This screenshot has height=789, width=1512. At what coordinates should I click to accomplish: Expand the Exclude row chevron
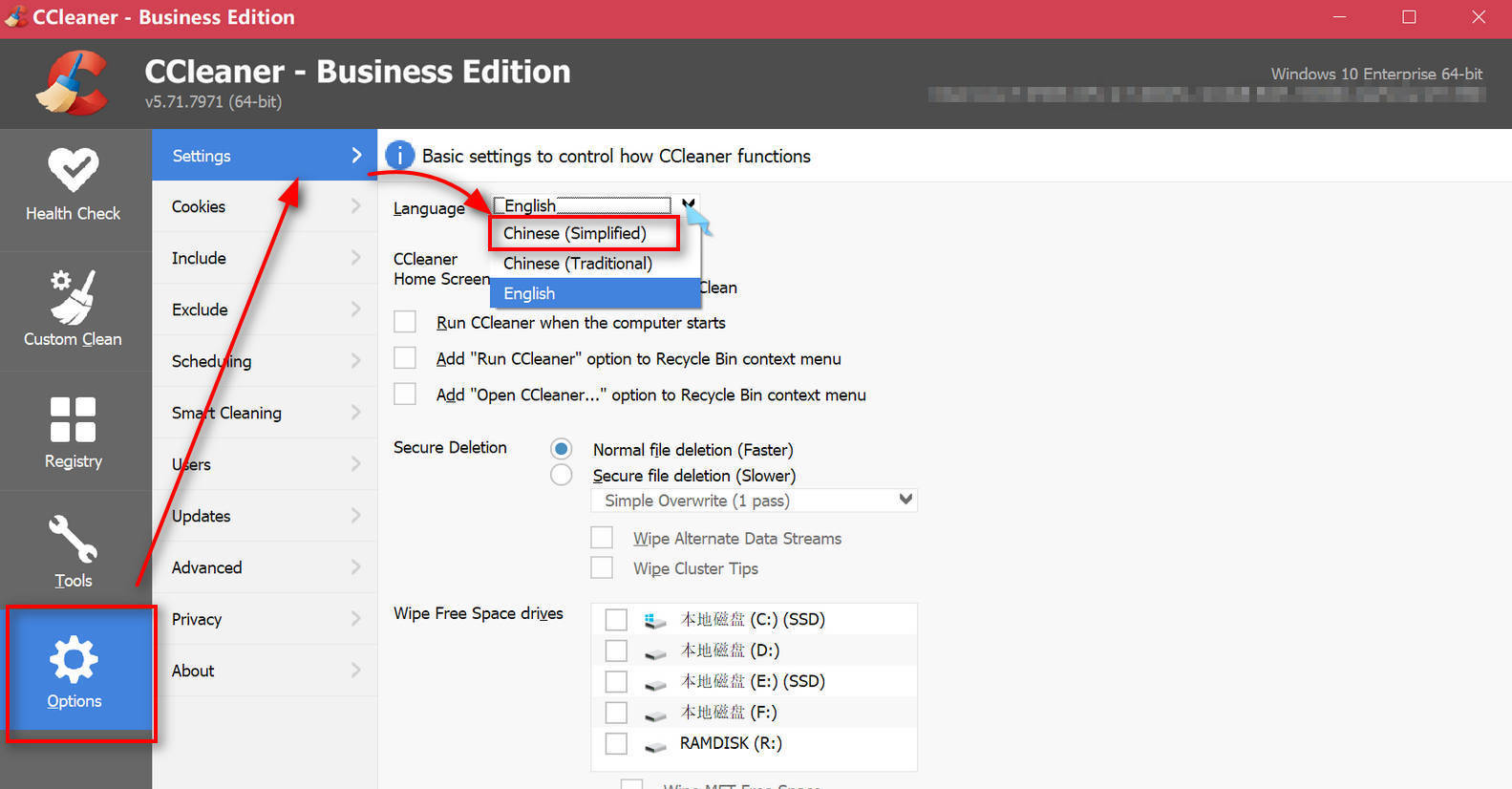pos(355,309)
